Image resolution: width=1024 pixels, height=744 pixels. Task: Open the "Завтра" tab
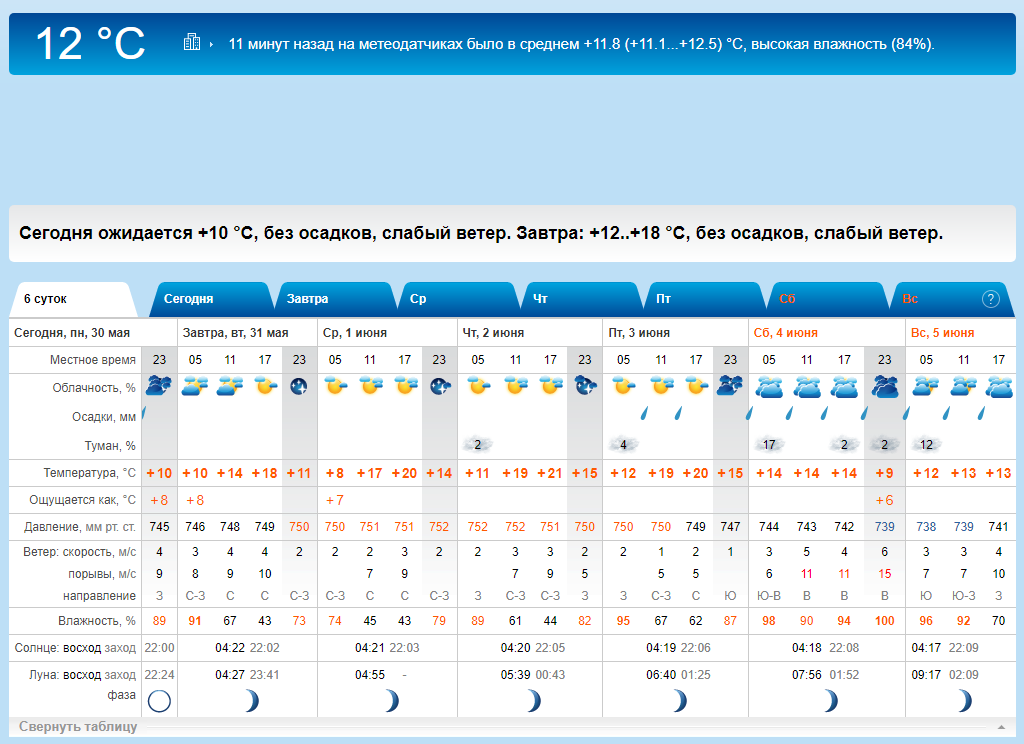click(308, 299)
